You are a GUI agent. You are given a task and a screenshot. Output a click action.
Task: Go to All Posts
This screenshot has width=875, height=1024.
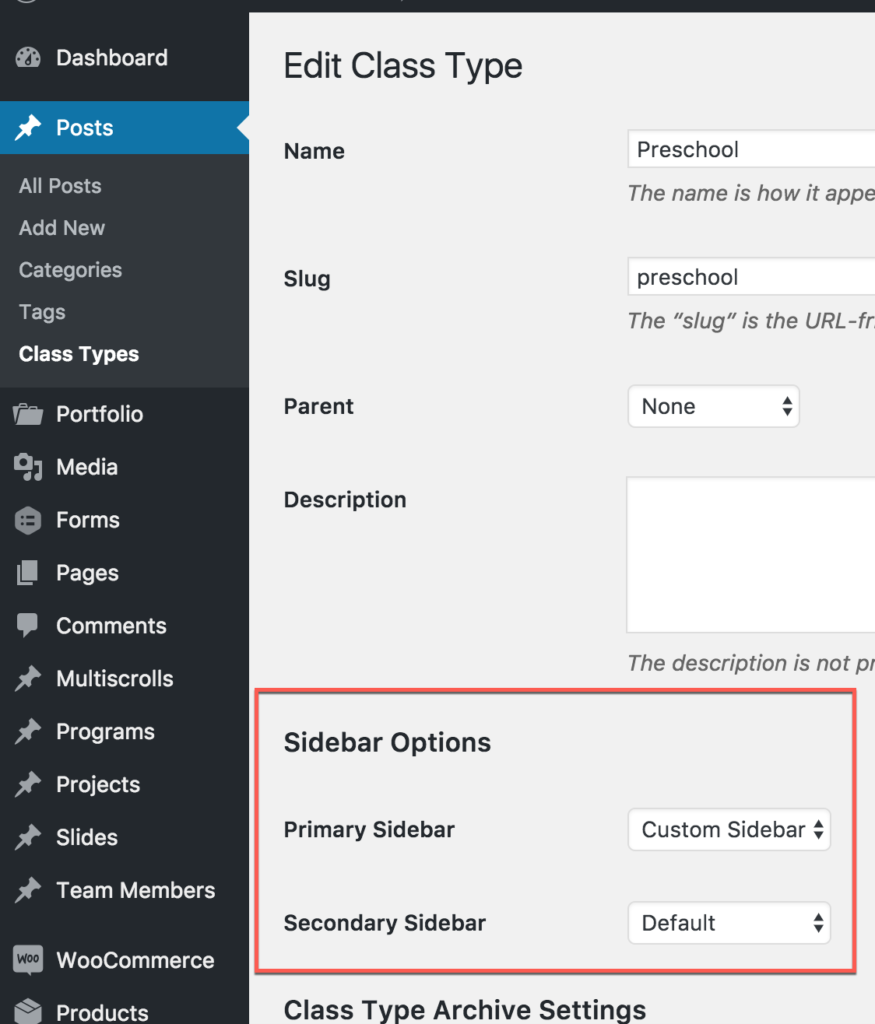coord(59,185)
